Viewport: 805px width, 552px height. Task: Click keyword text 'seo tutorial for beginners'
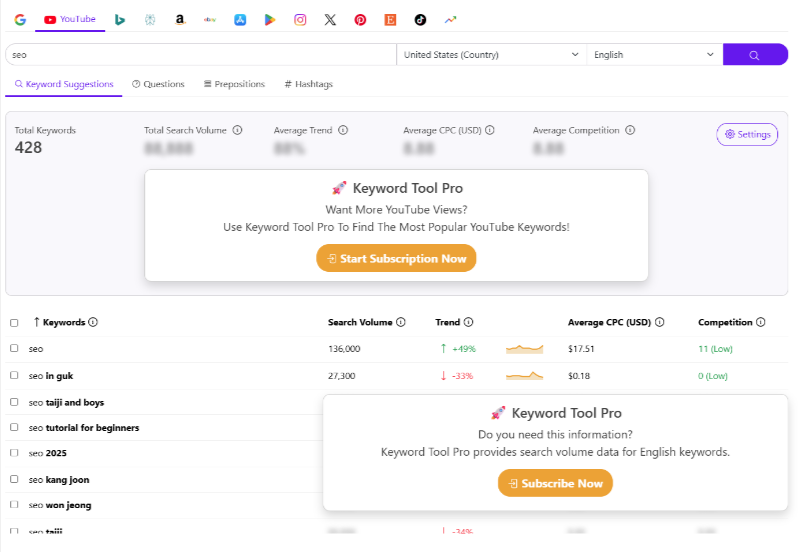pos(84,427)
